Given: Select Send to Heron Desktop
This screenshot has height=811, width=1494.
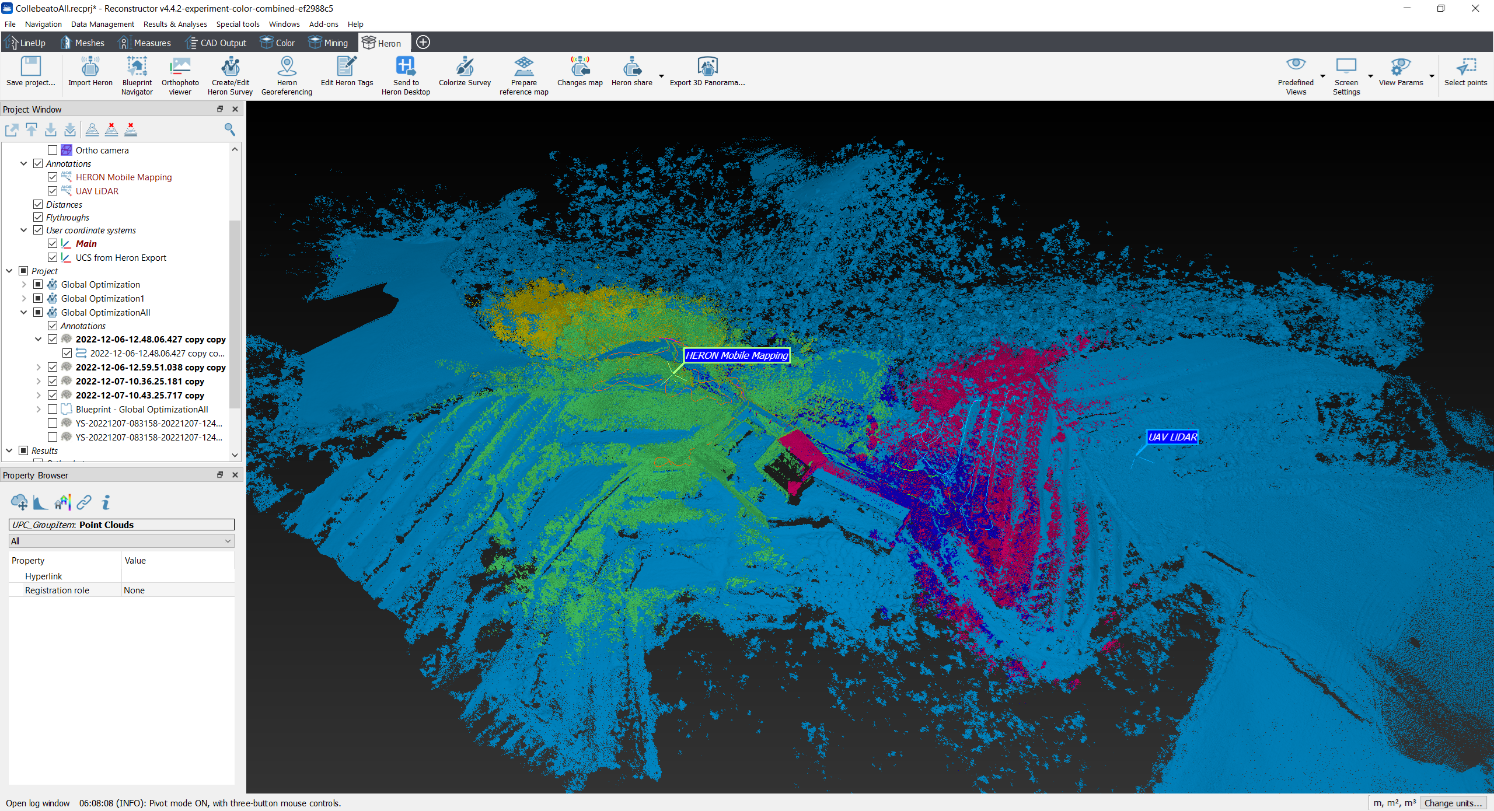Looking at the screenshot, I should [x=405, y=76].
